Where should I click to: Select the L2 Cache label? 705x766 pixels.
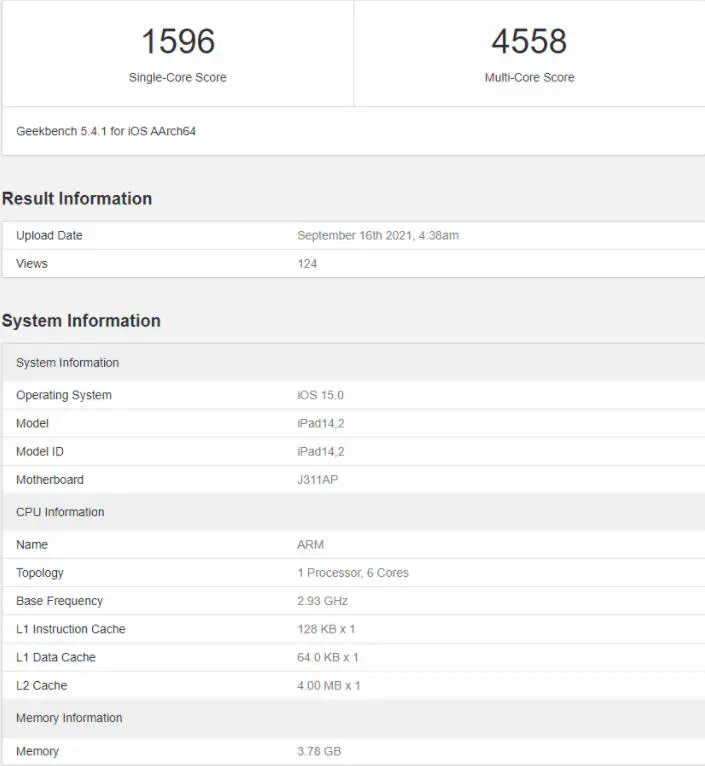click(42, 685)
